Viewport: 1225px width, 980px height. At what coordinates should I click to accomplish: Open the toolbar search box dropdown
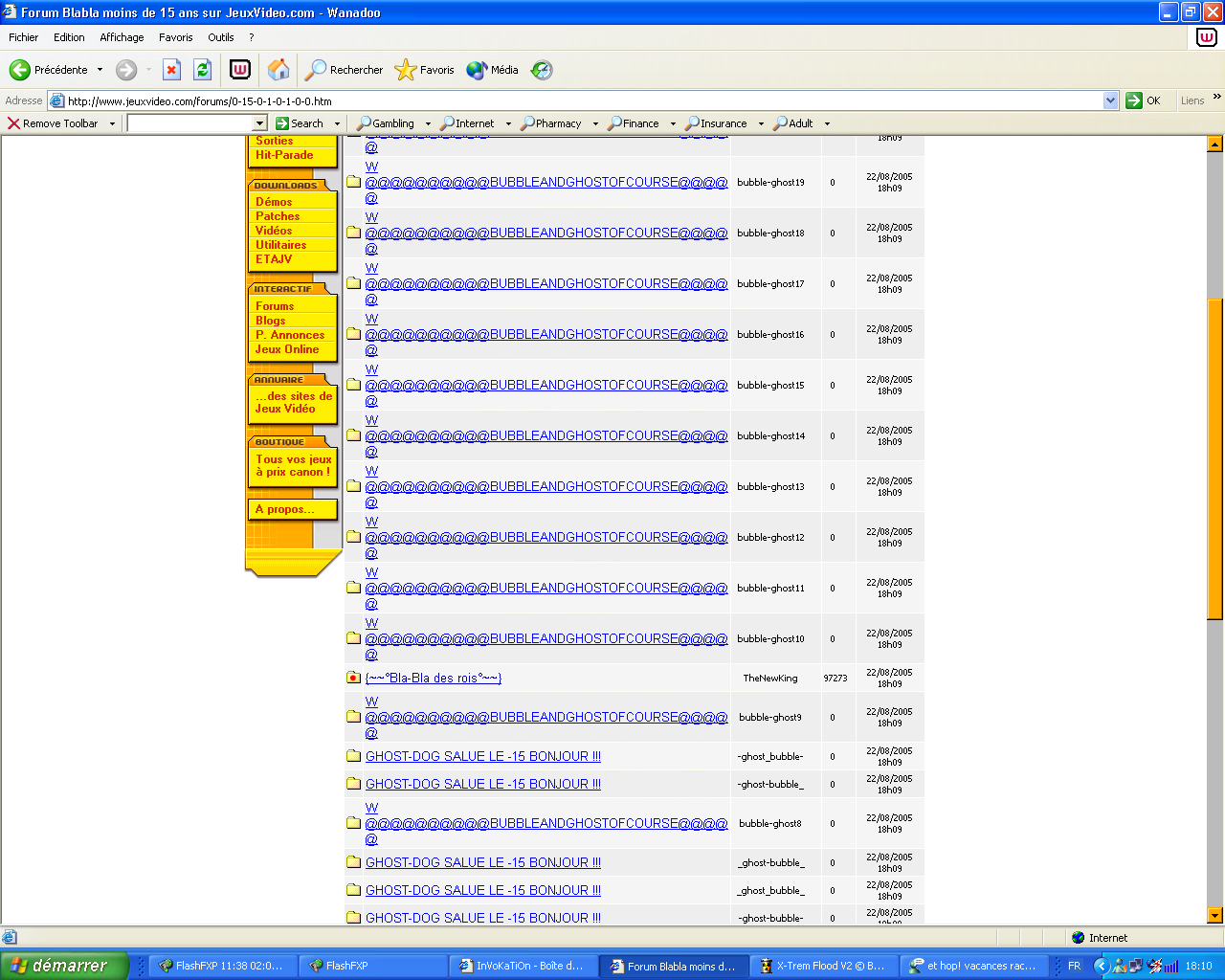(x=259, y=123)
